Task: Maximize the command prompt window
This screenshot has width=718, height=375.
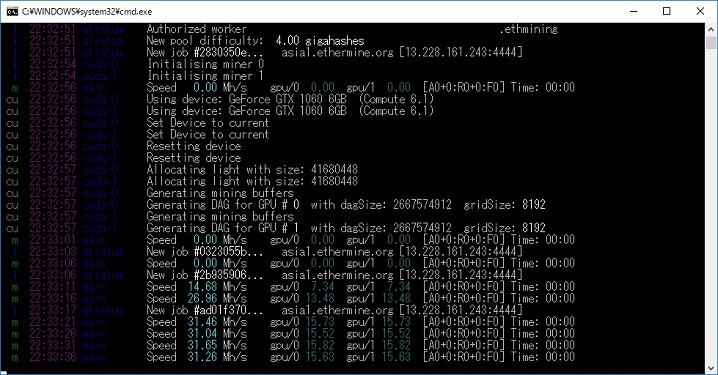Action: click(x=667, y=11)
